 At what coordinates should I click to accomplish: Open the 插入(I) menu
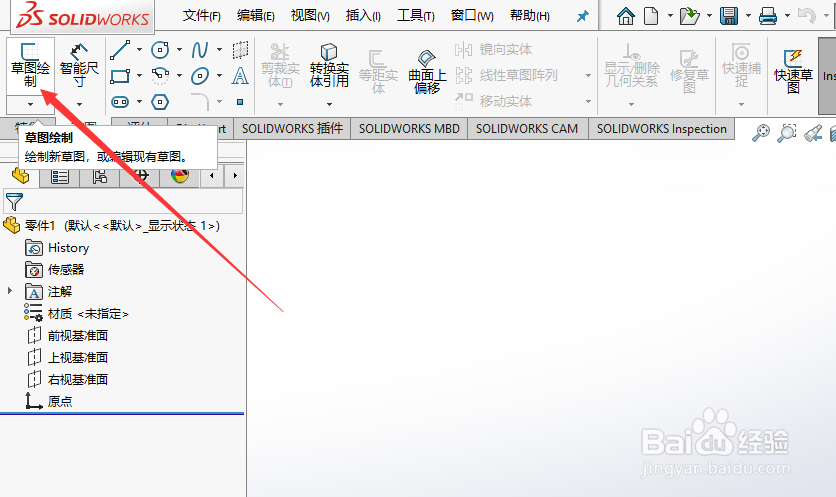pos(363,16)
